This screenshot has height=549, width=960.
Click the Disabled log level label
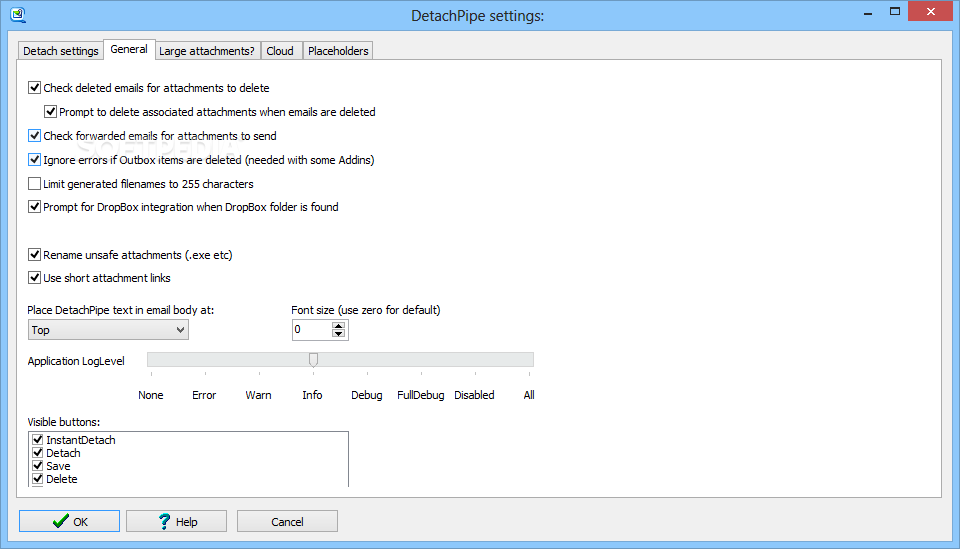click(474, 395)
